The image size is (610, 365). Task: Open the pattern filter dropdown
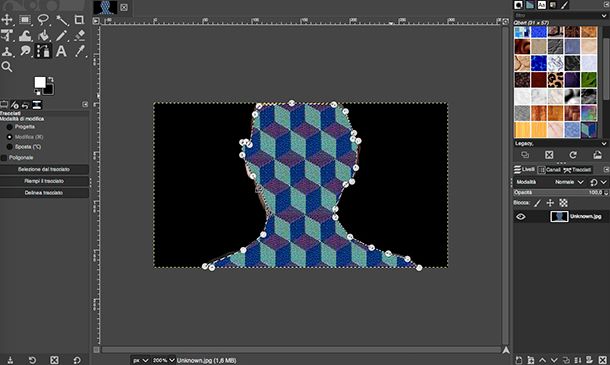click(x=604, y=16)
